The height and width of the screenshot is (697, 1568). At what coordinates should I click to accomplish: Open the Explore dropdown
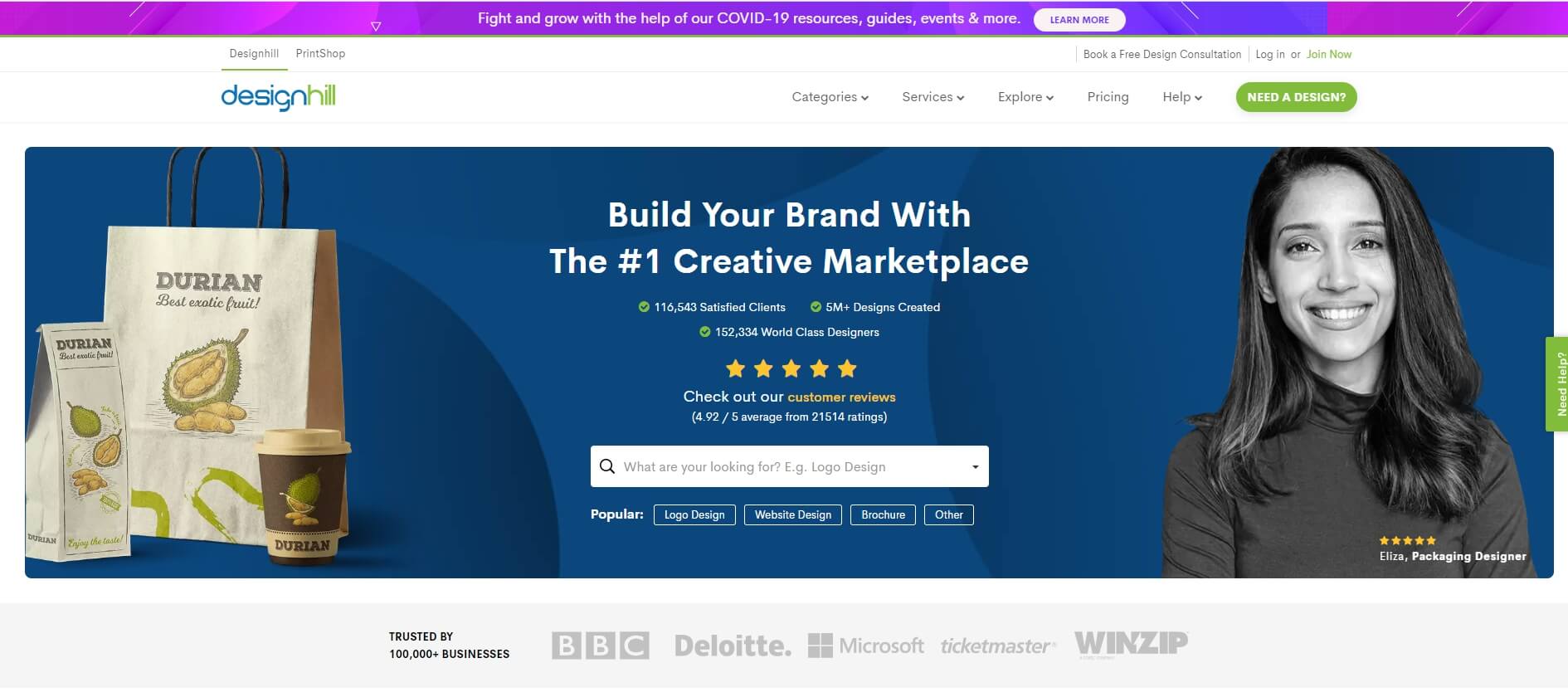[x=1025, y=97]
